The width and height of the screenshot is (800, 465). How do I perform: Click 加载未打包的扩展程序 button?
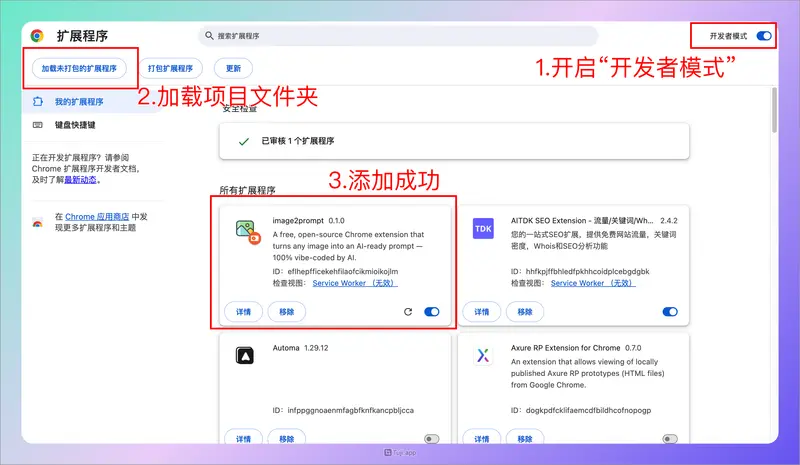tap(78, 69)
